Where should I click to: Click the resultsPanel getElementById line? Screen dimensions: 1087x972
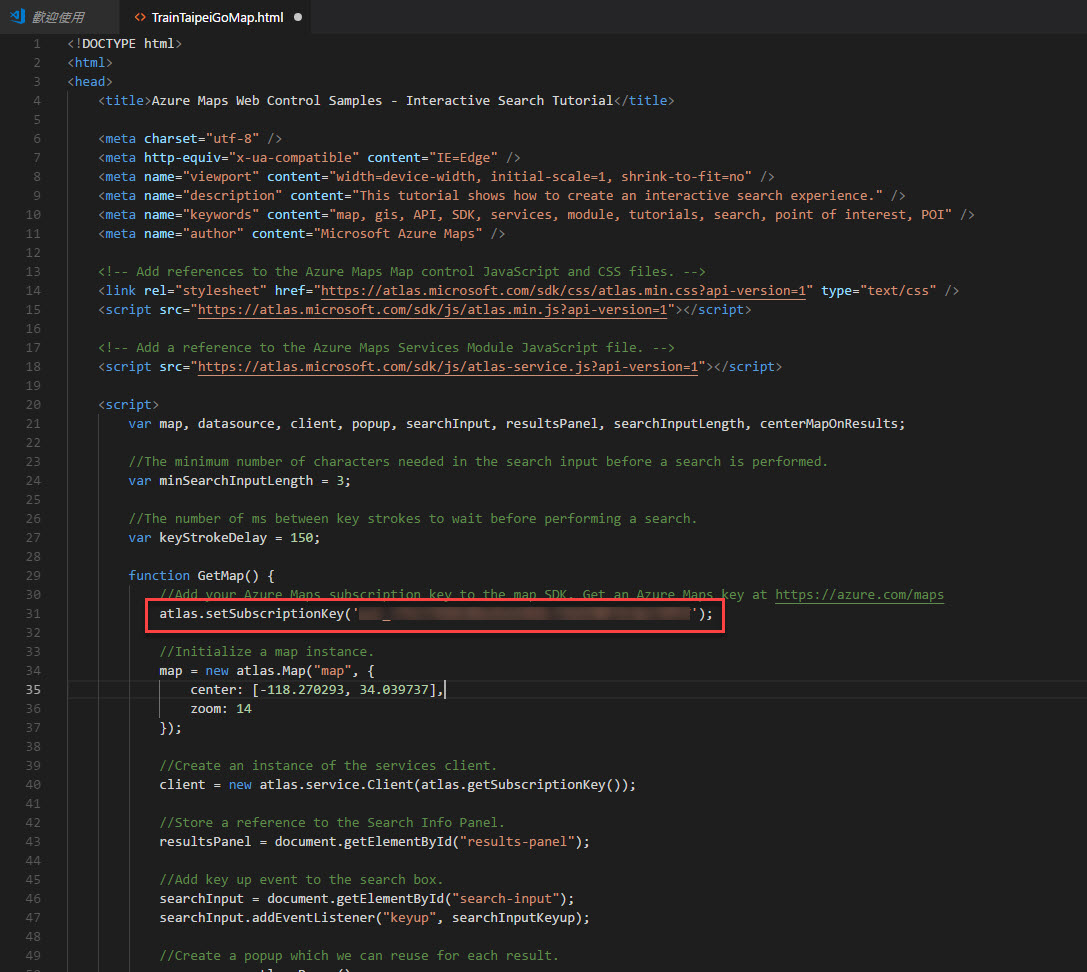(374, 842)
